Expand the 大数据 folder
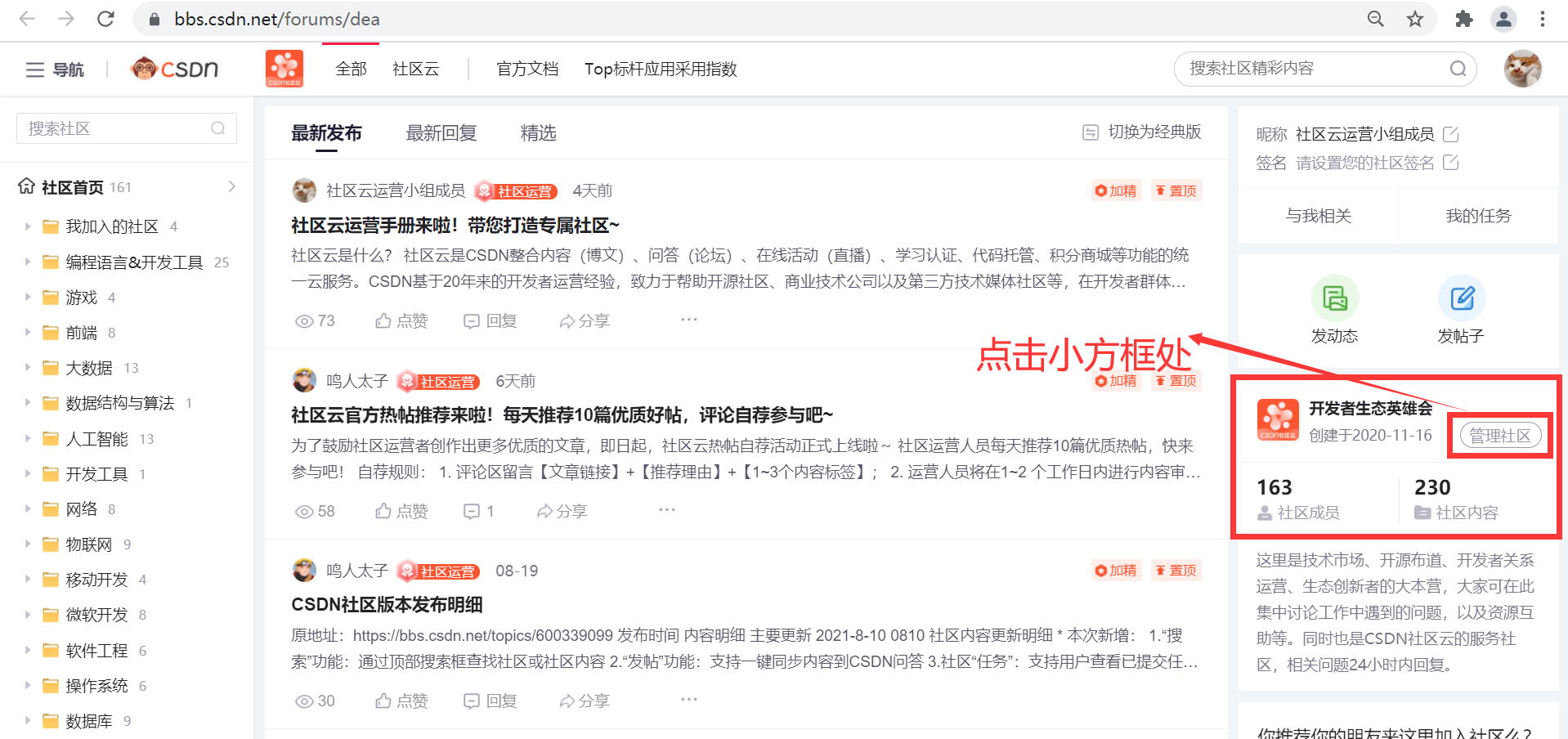Viewport: 1568px width, 739px height. pos(27,368)
